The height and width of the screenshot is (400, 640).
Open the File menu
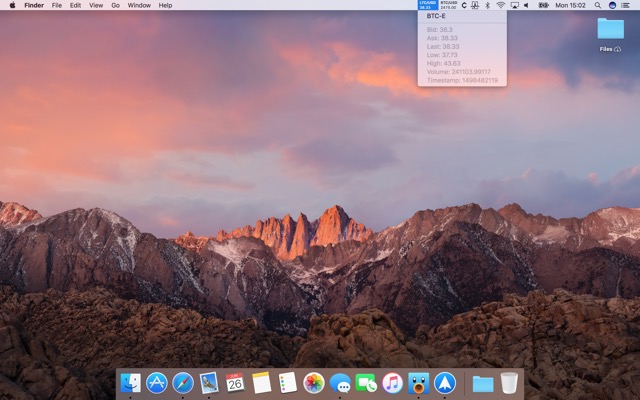57,5
